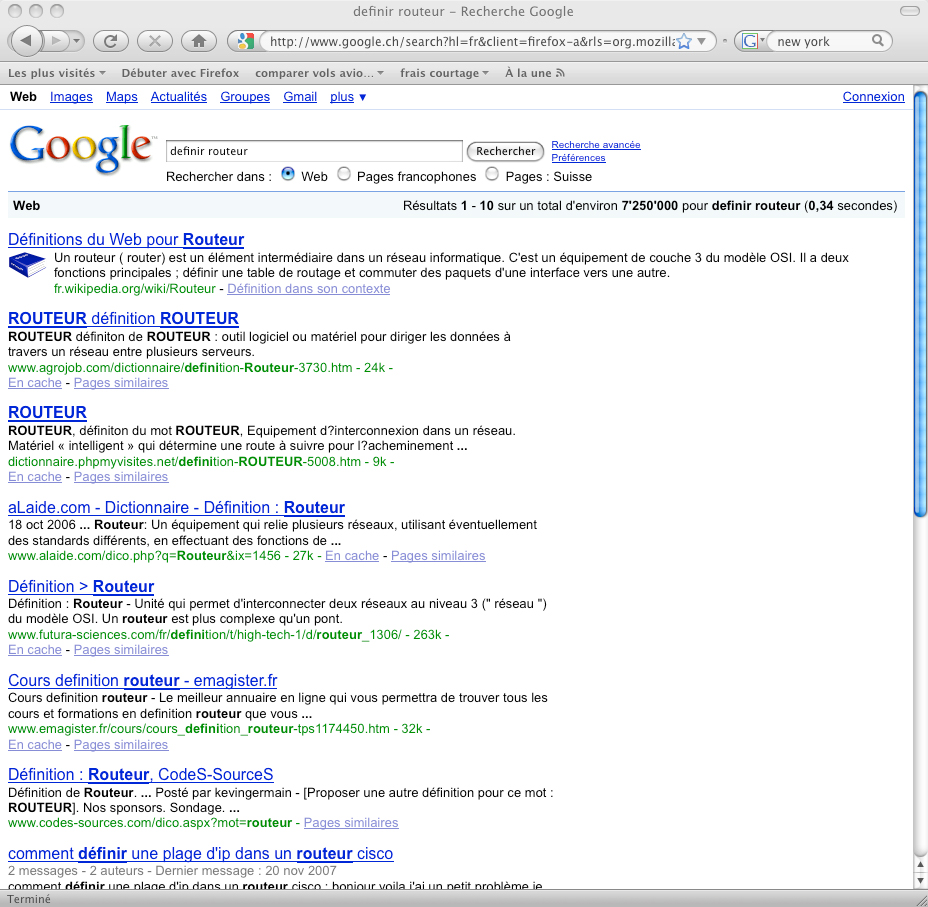Click the toolbar toggle pill at window top-right
This screenshot has height=907, width=928.
tap(910, 11)
